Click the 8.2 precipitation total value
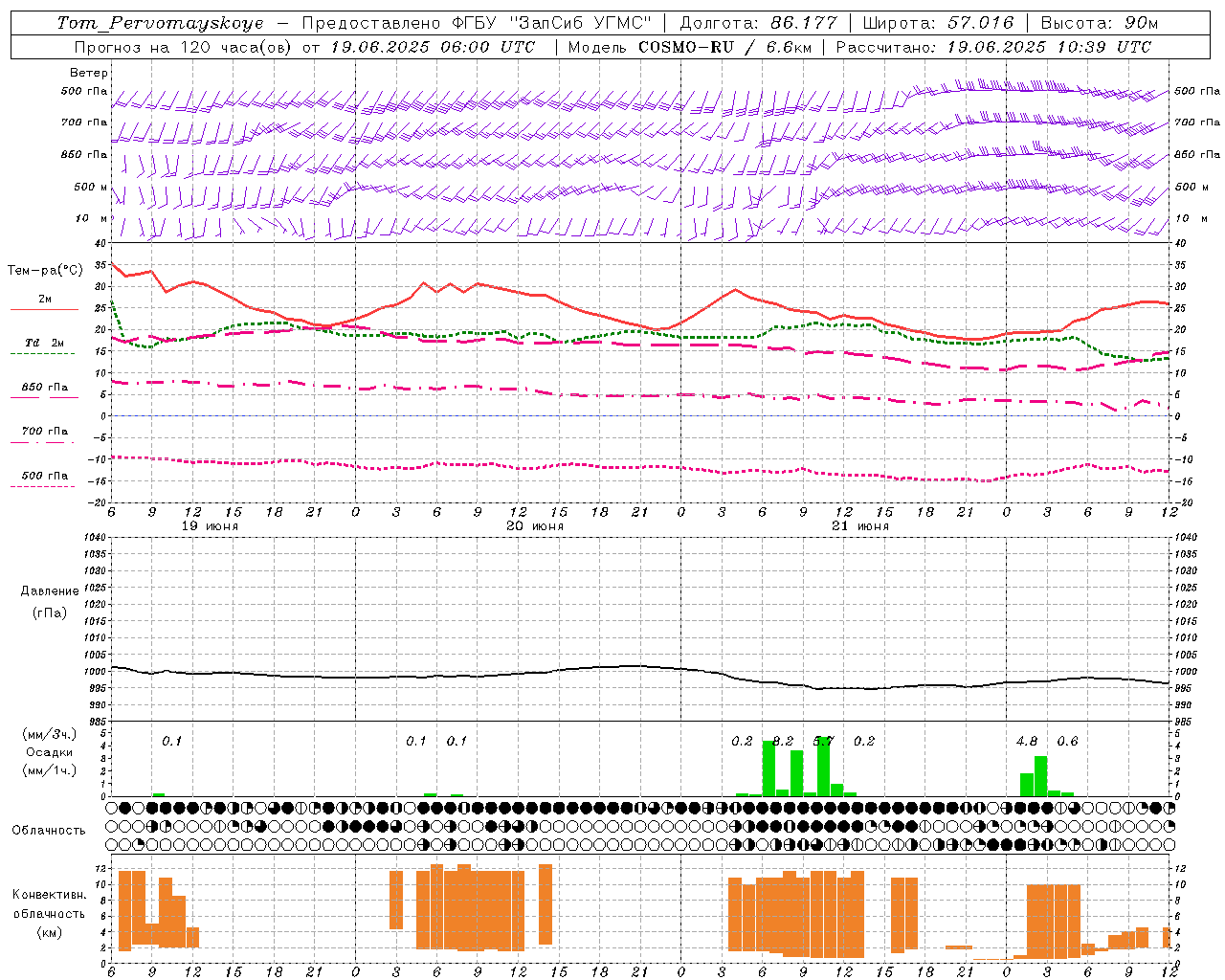 coord(783,742)
